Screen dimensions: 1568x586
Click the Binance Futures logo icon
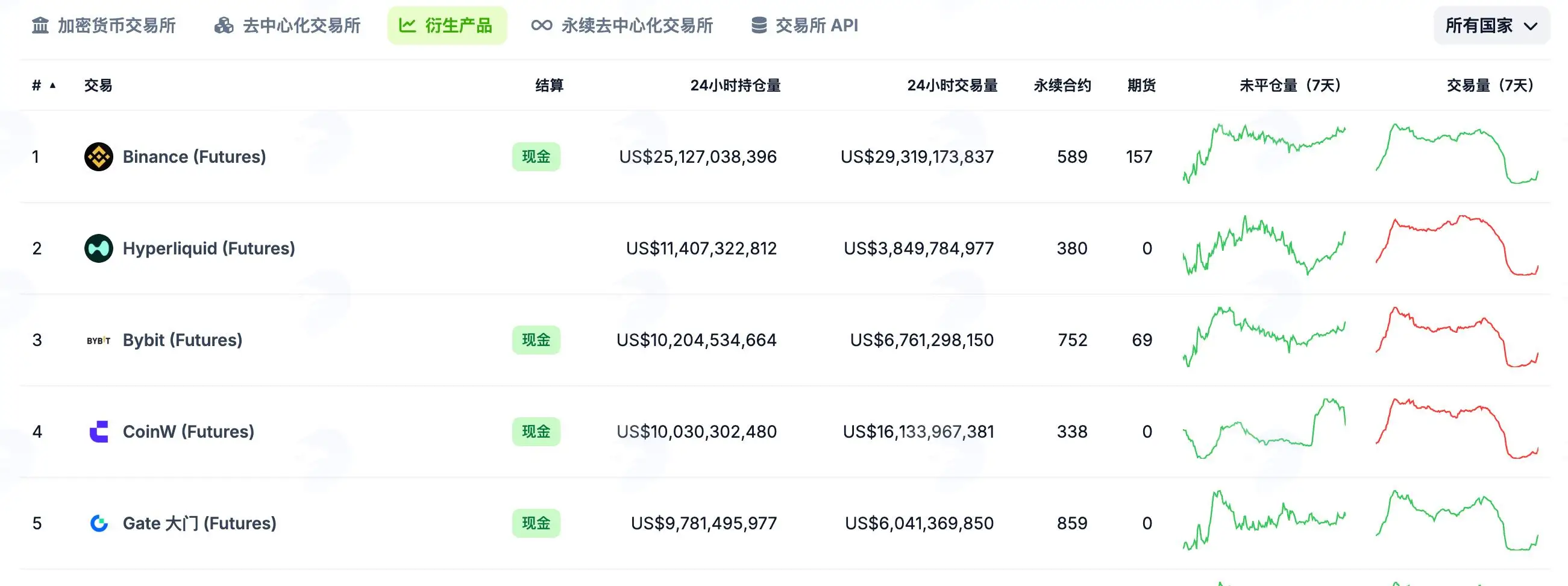(x=99, y=157)
